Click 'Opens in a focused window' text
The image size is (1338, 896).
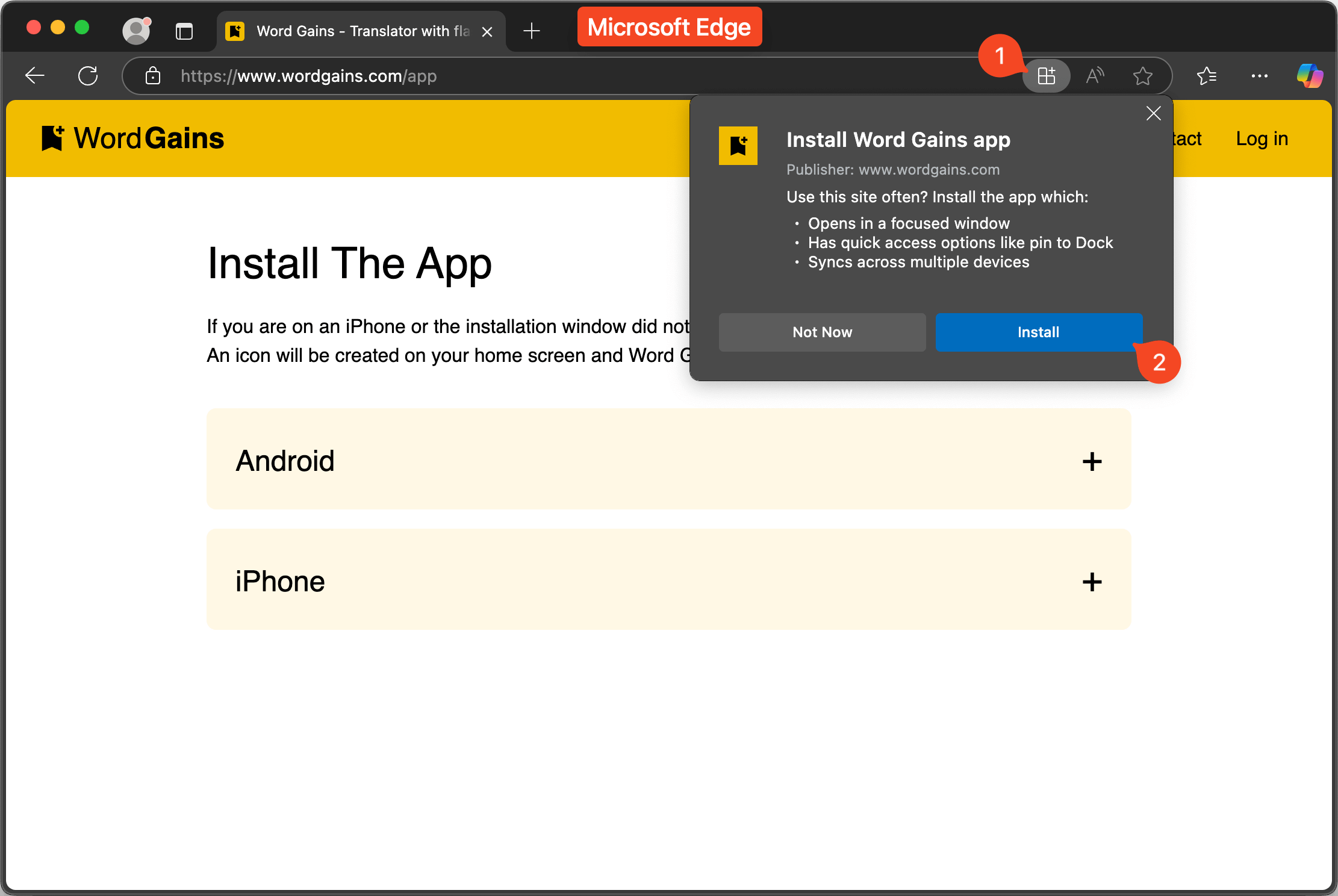909,223
